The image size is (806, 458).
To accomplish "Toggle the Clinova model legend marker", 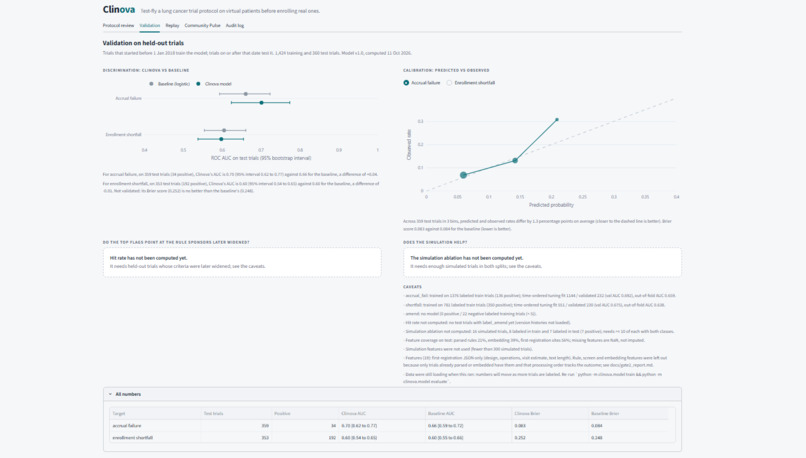I will 198,84.
